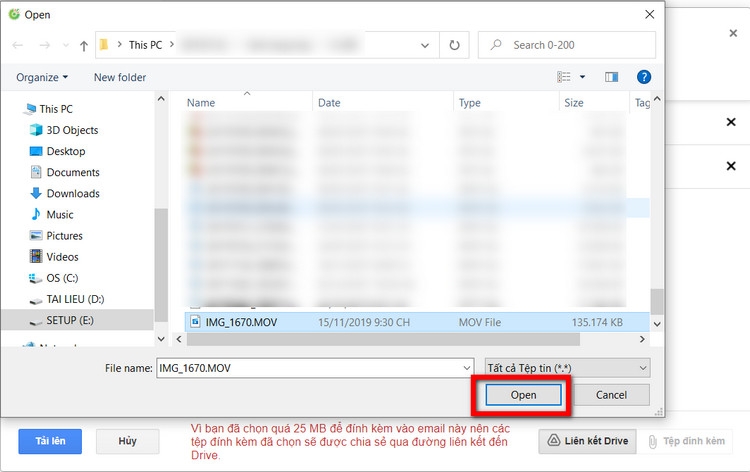The width and height of the screenshot is (750, 472).
Task: Sort files by Size column
Action: coord(574,103)
